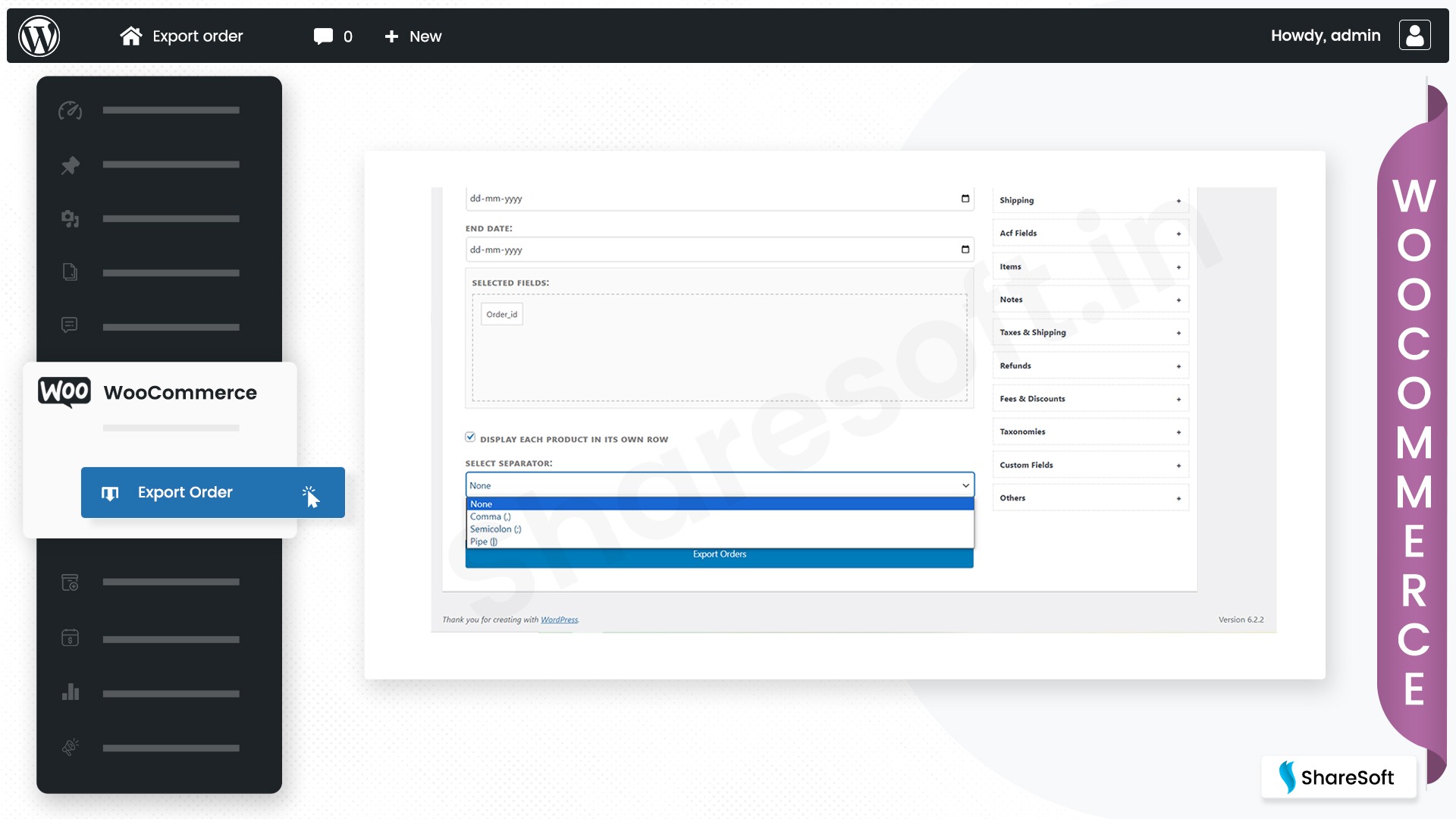This screenshot has height=819, width=1456.
Task: Open the payments calendar sidebar icon
Action: (x=70, y=638)
